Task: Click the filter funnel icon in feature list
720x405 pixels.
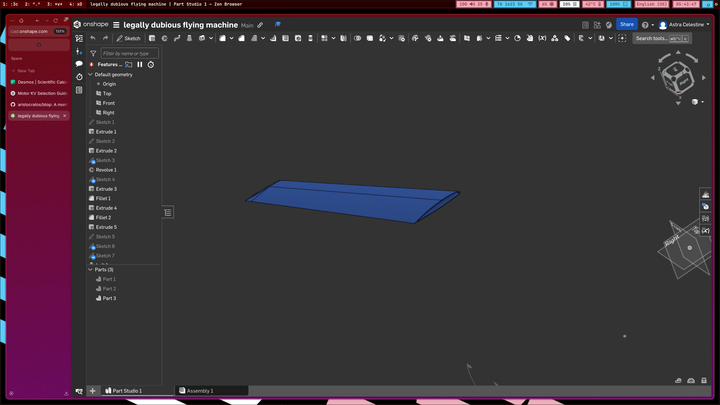Action: tap(93, 53)
